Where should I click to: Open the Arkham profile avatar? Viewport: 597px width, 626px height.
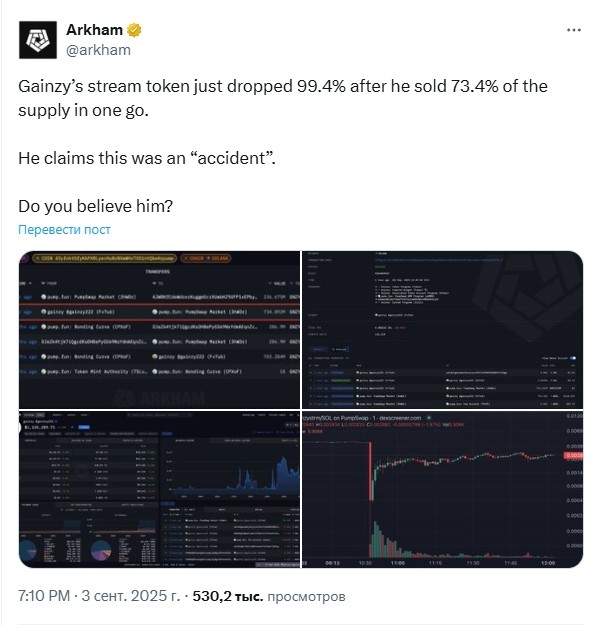pos(38,40)
